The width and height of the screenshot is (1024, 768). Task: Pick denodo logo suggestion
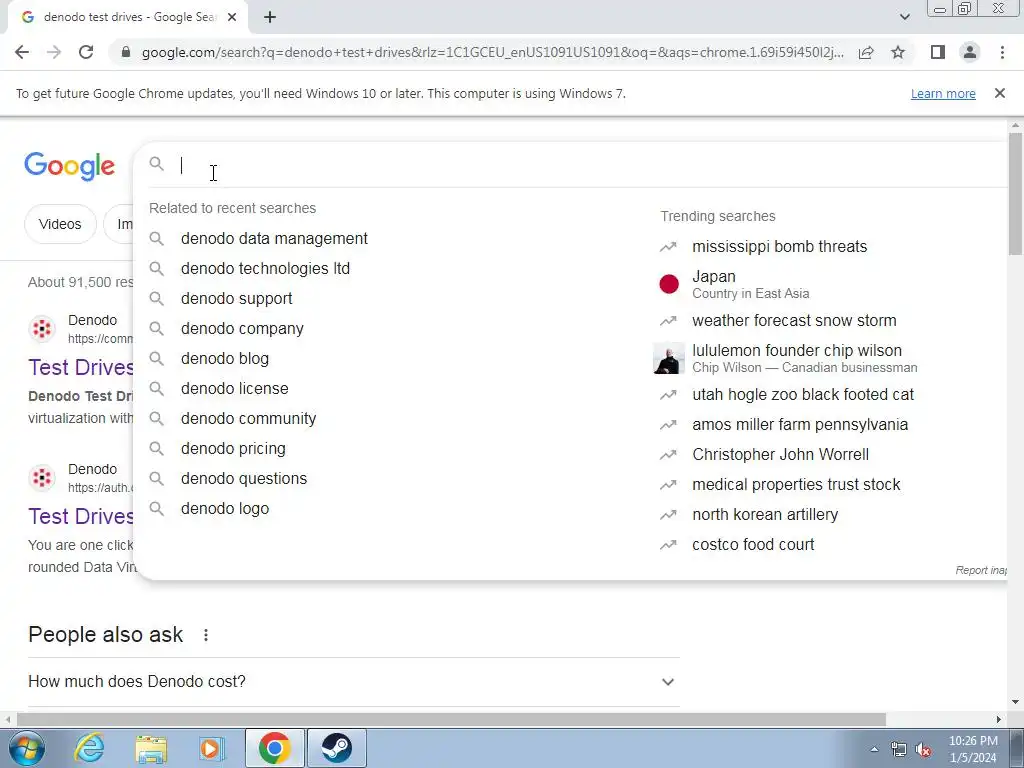coord(225,509)
